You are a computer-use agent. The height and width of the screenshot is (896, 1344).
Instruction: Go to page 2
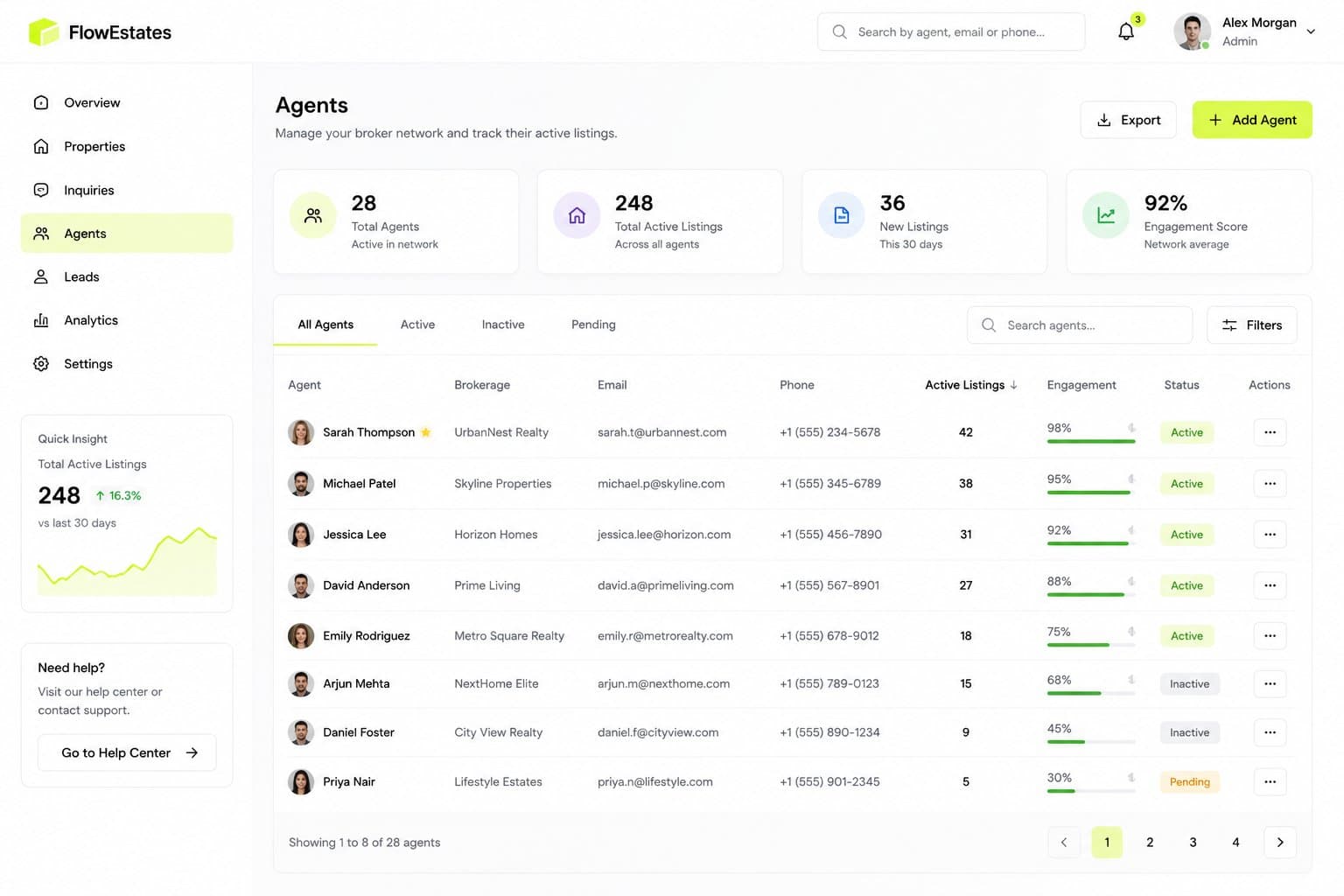pos(1150,842)
